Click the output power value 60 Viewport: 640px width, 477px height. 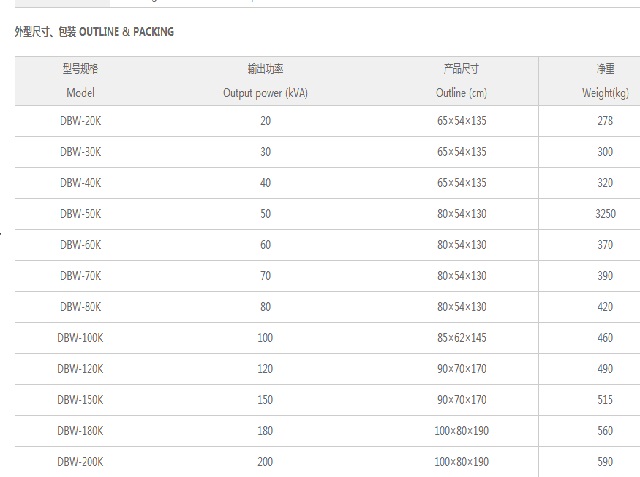coord(265,245)
